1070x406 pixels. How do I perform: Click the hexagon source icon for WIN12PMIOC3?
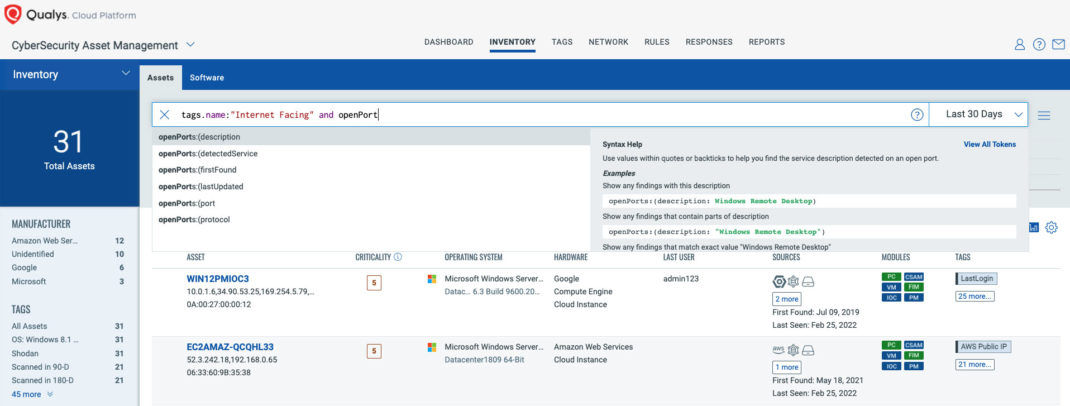[779, 282]
